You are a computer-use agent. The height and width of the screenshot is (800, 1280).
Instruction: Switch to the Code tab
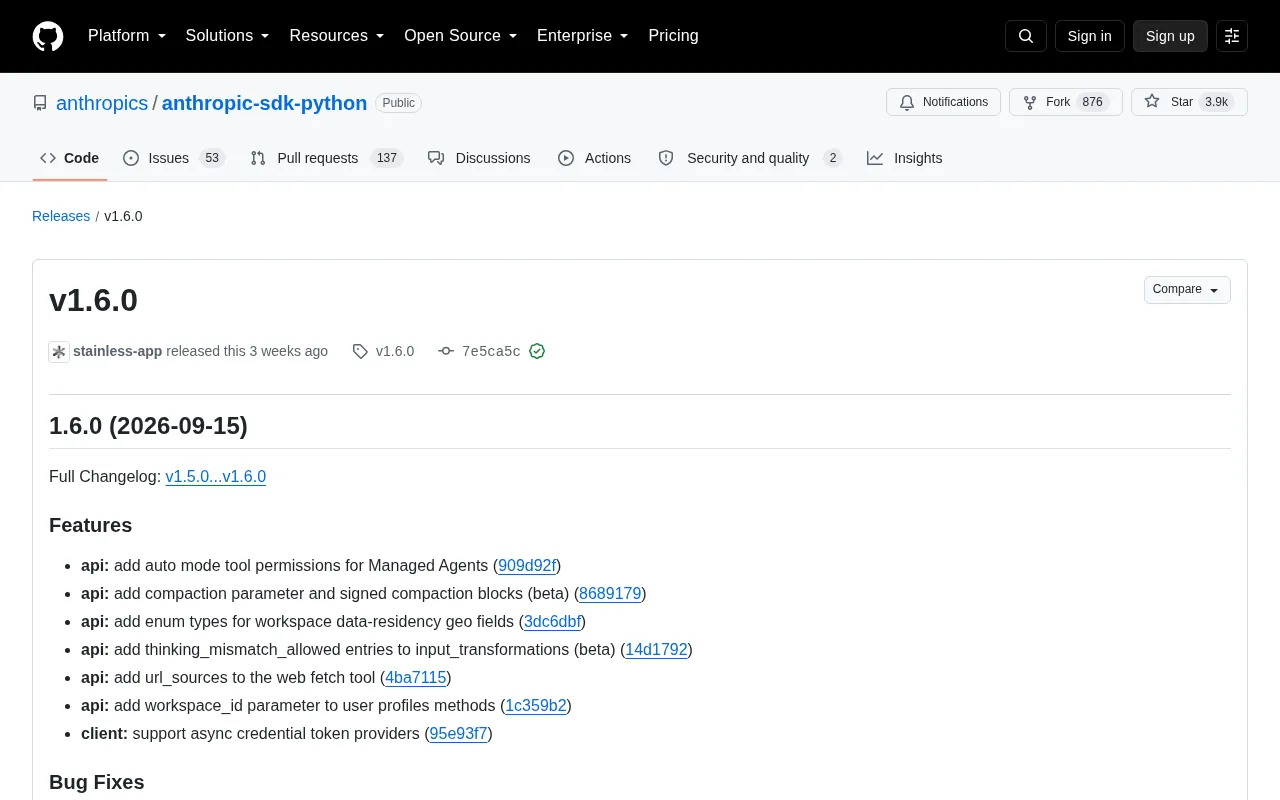pos(70,158)
